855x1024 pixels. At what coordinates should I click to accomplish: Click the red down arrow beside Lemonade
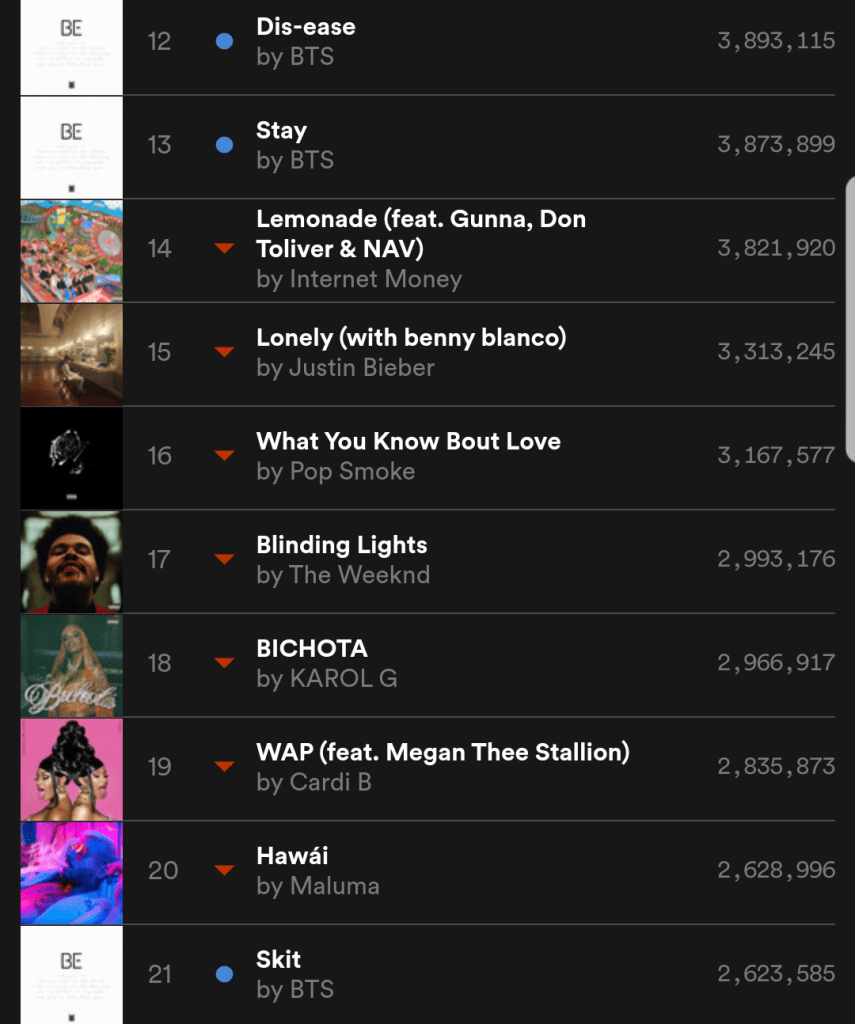click(225, 249)
